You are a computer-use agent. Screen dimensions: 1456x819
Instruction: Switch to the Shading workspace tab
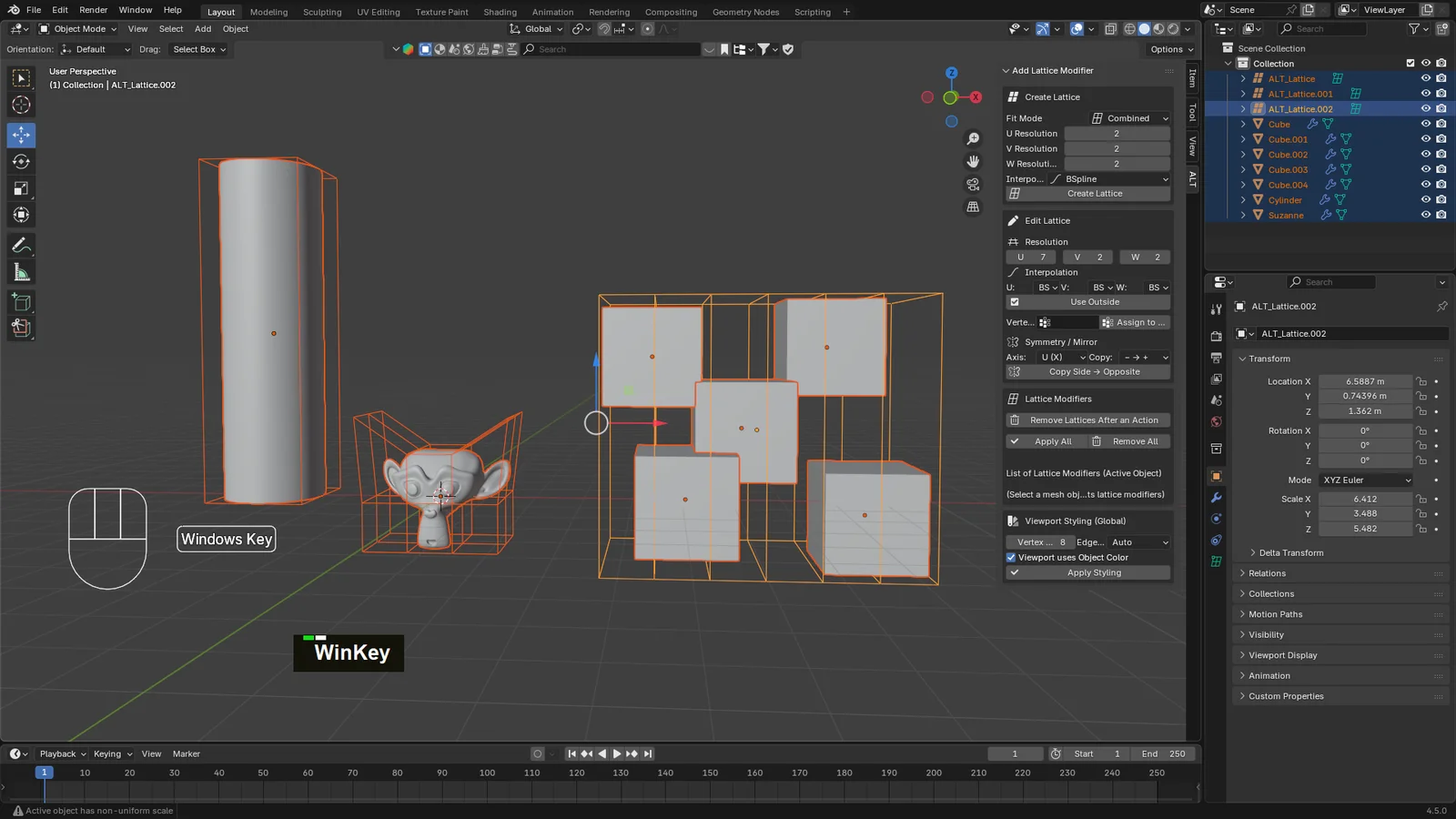click(500, 12)
